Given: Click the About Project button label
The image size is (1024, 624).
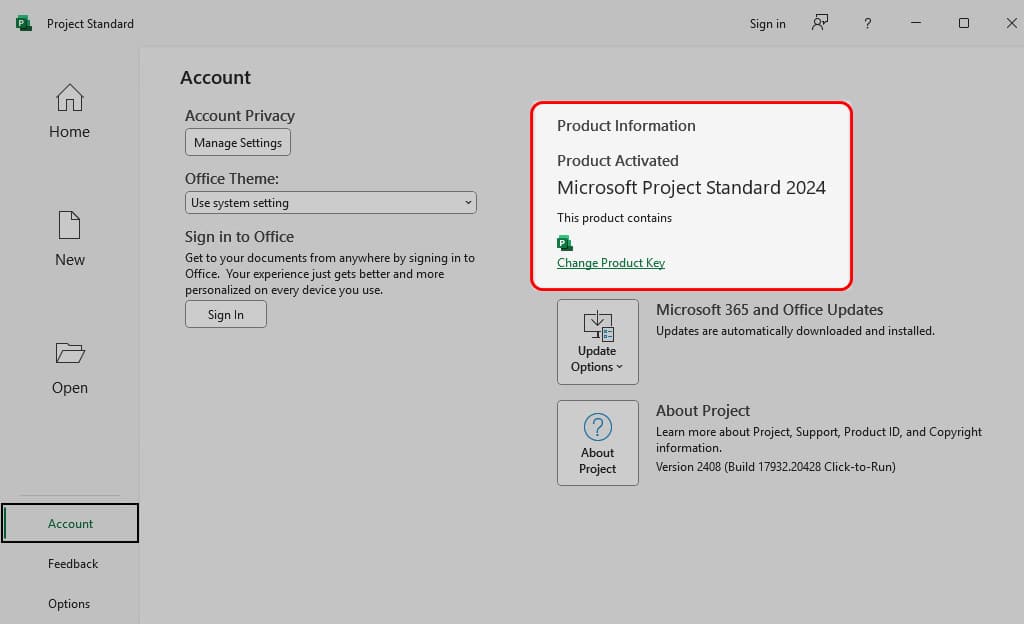Looking at the screenshot, I should click(598, 461).
